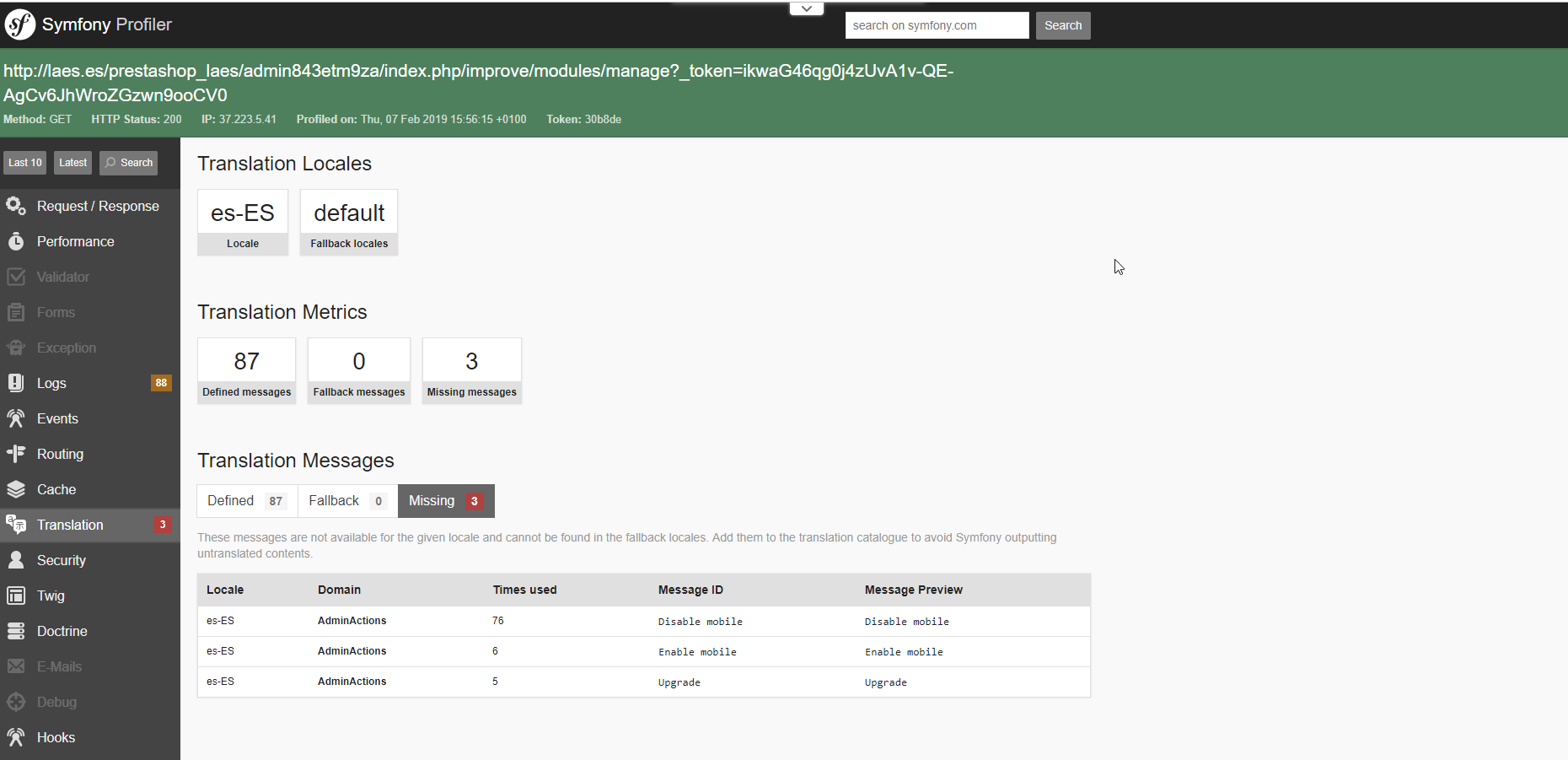This screenshot has width=1568, height=760.
Task: Click the profiled URL link
Action: (x=478, y=83)
